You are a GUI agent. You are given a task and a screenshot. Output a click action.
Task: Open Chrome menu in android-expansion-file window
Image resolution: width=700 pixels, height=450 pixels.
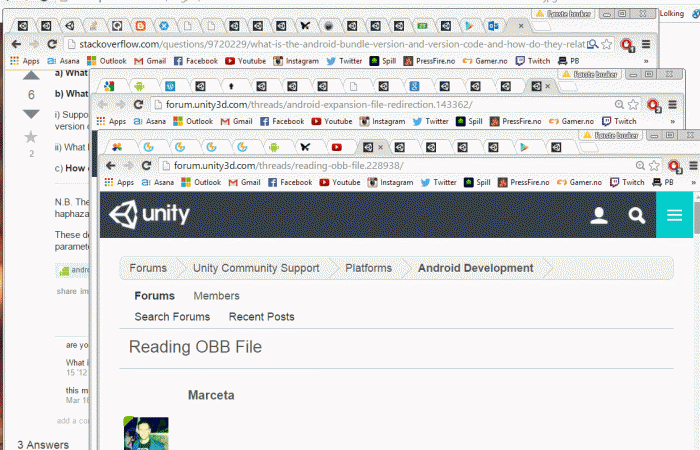(672, 104)
